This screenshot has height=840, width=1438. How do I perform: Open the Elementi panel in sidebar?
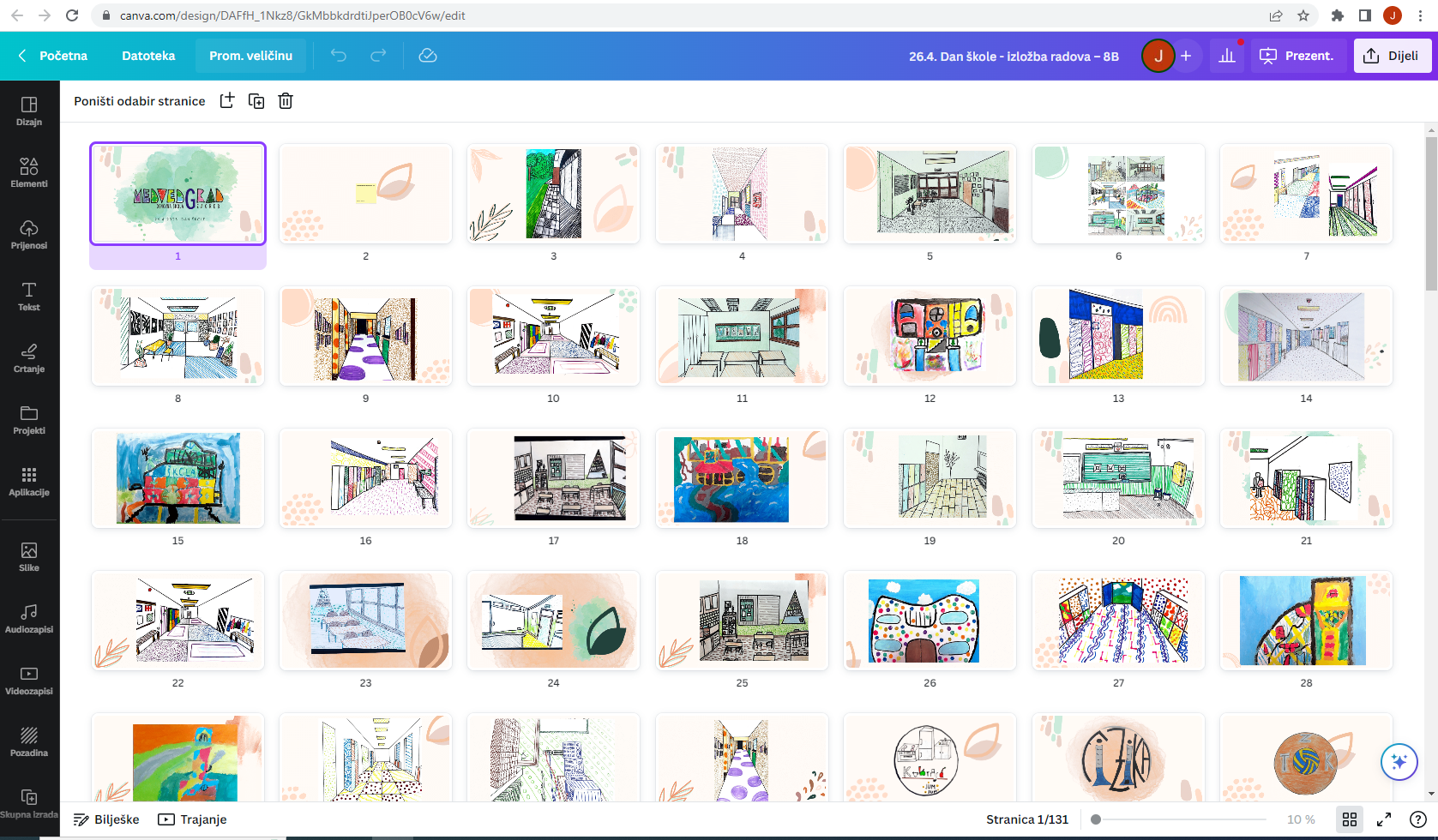point(29,172)
